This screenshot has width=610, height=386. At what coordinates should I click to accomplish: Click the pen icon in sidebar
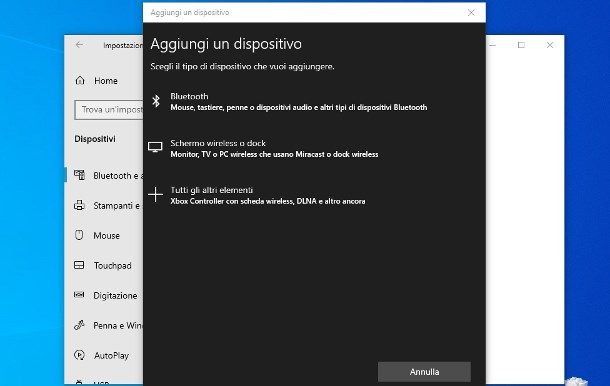(79, 325)
